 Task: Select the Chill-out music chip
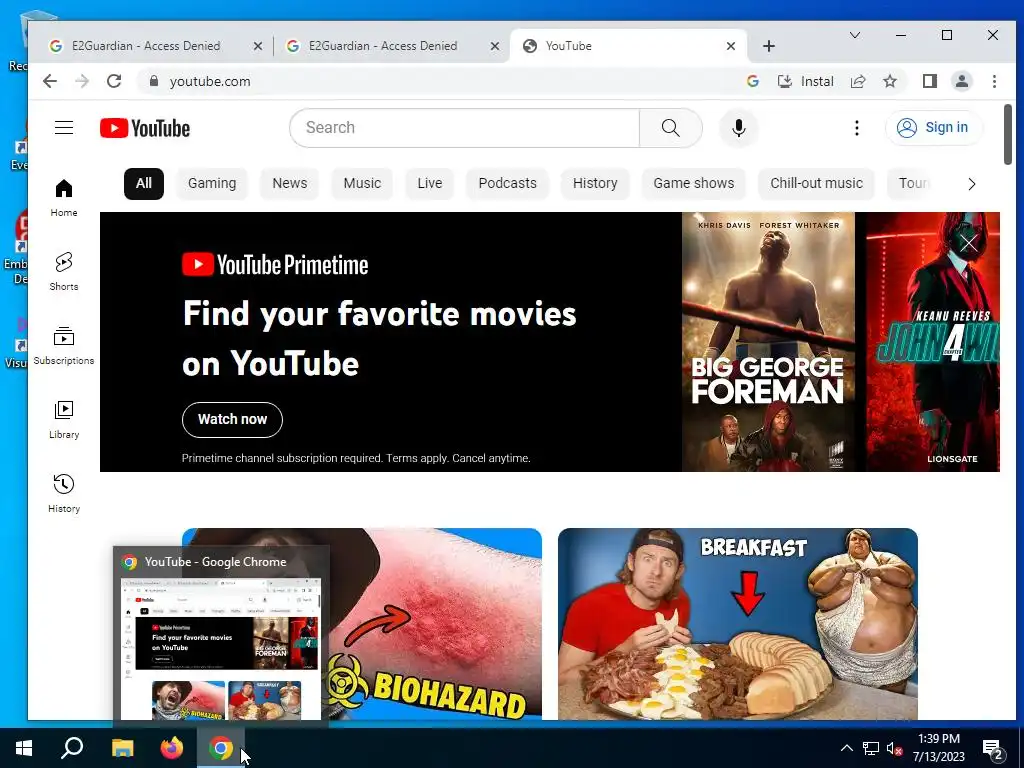tap(816, 184)
